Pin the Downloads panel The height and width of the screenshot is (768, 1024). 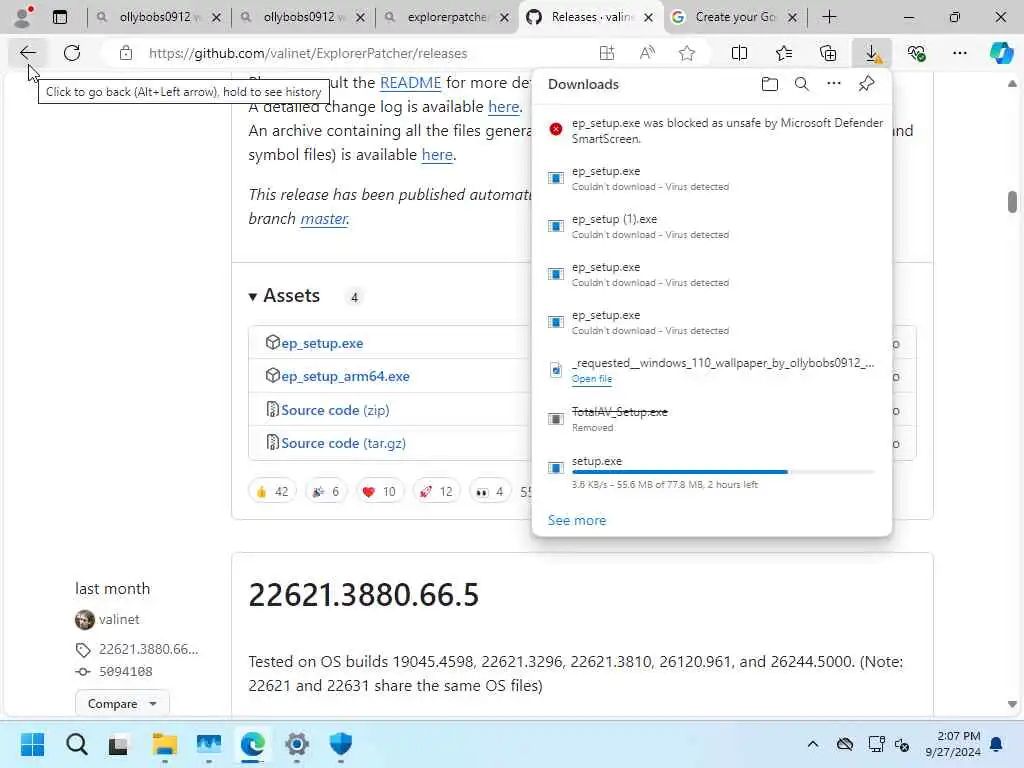point(866,84)
